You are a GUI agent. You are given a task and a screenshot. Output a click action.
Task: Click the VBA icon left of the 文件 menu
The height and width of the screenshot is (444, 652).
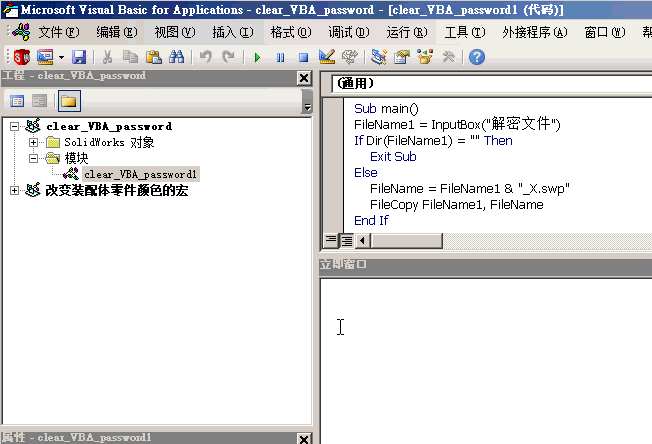pos(21,32)
